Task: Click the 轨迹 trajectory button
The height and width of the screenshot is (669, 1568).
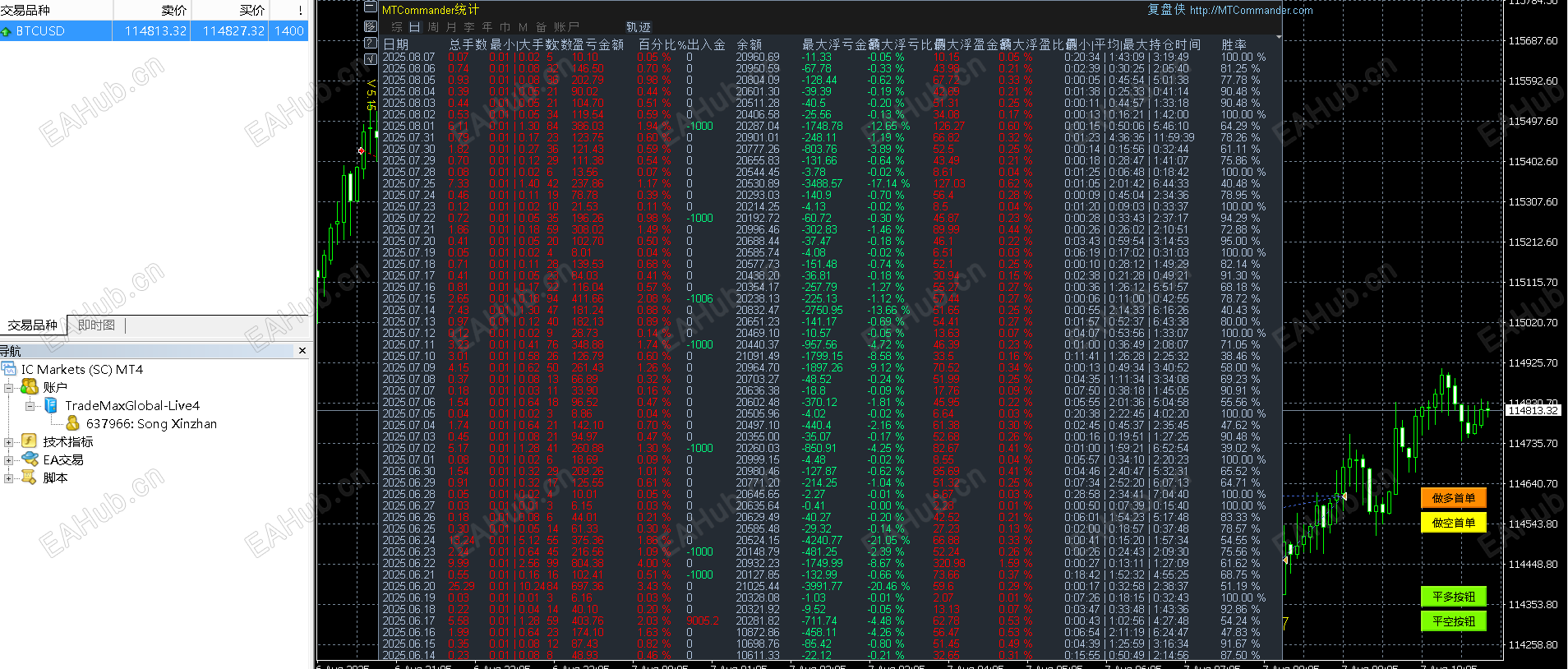Action: (x=639, y=27)
